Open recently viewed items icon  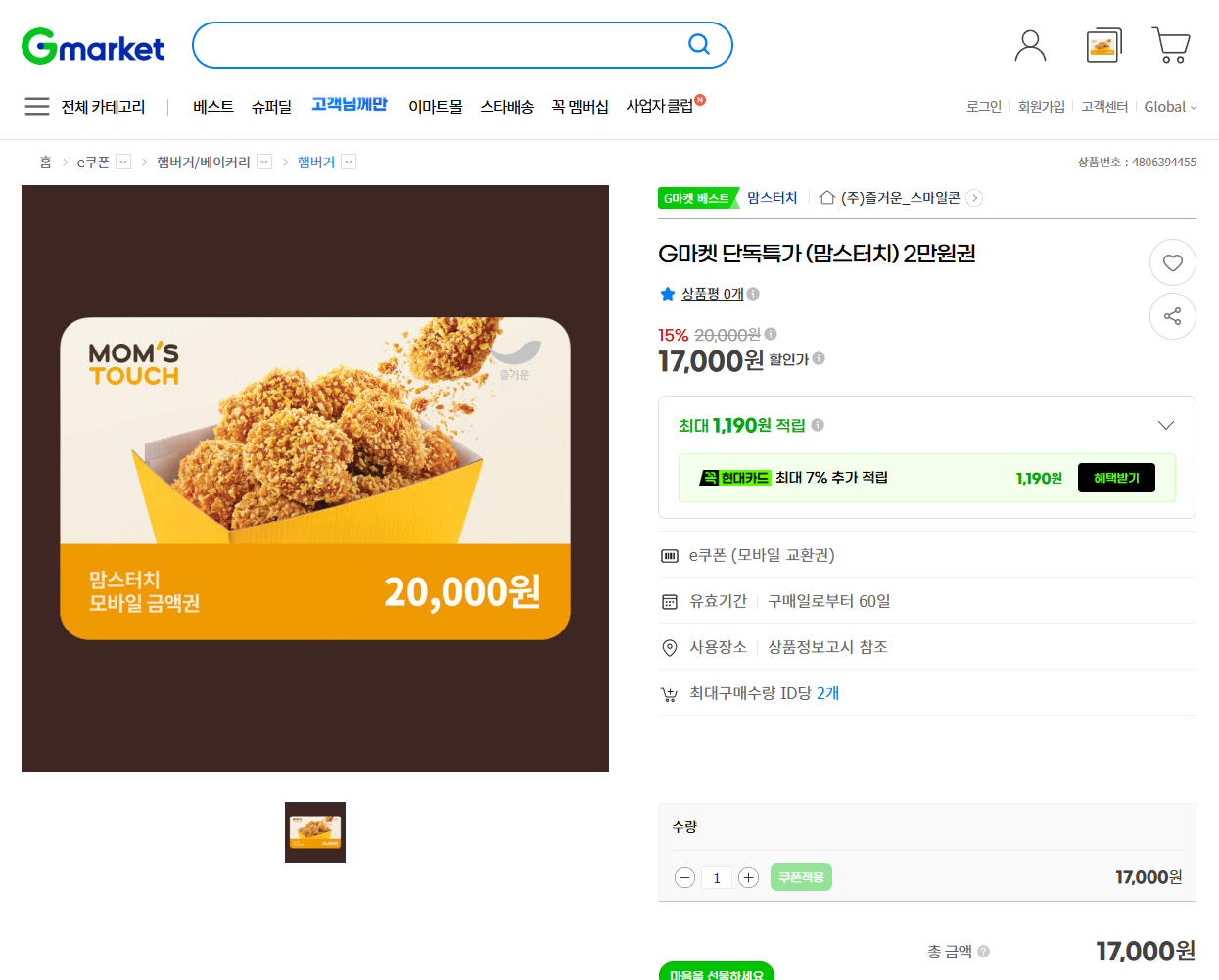coord(1103,45)
